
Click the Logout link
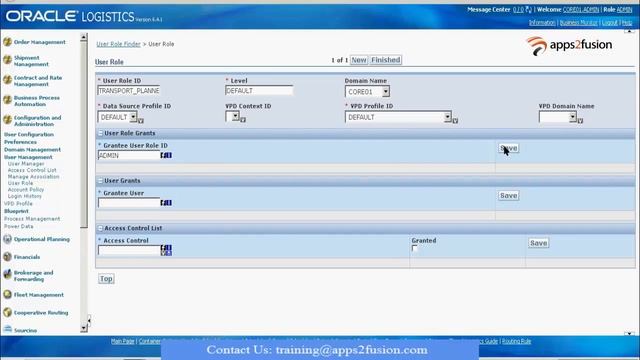[x=610, y=22]
